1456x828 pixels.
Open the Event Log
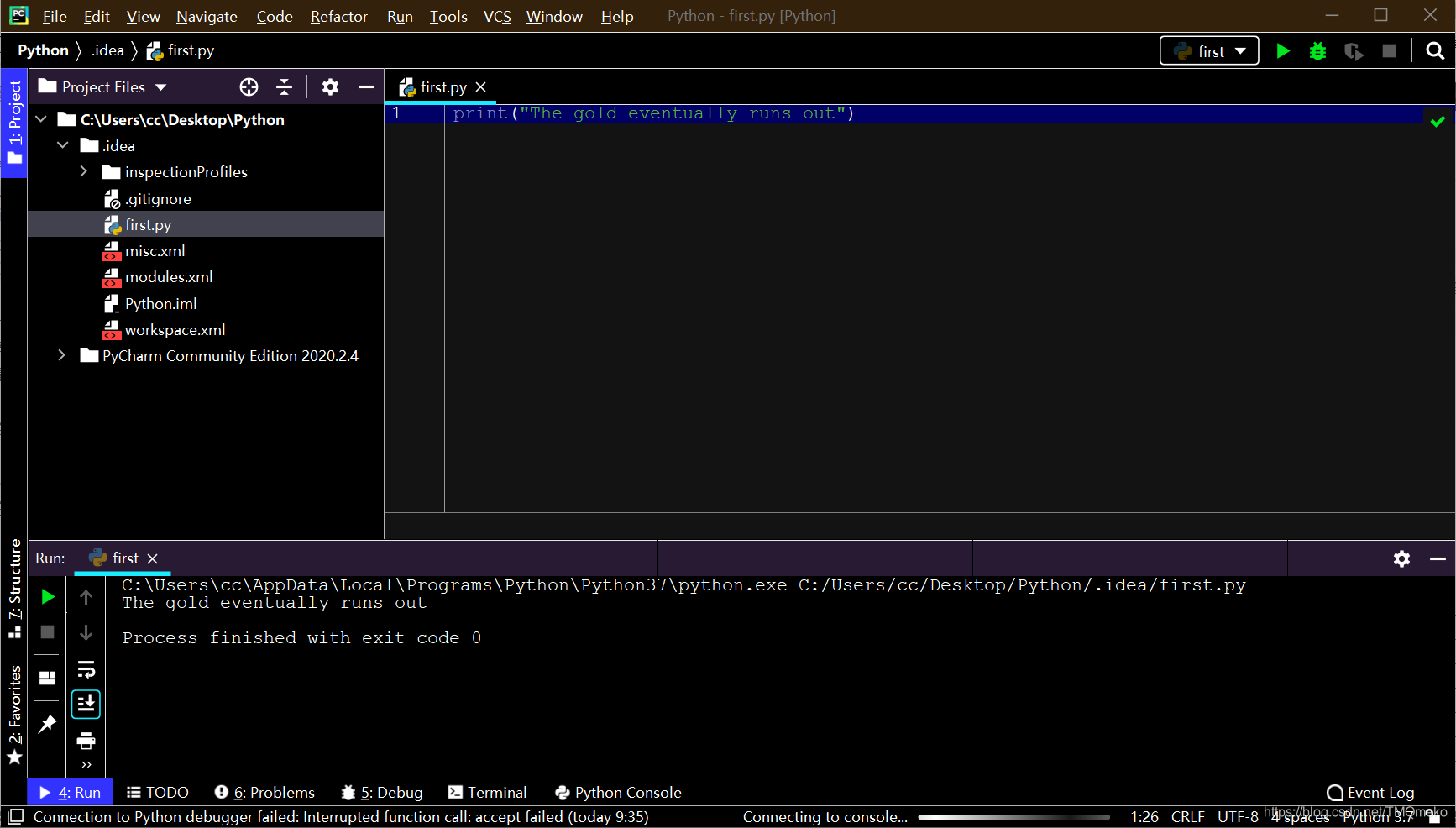(x=1371, y=792)
